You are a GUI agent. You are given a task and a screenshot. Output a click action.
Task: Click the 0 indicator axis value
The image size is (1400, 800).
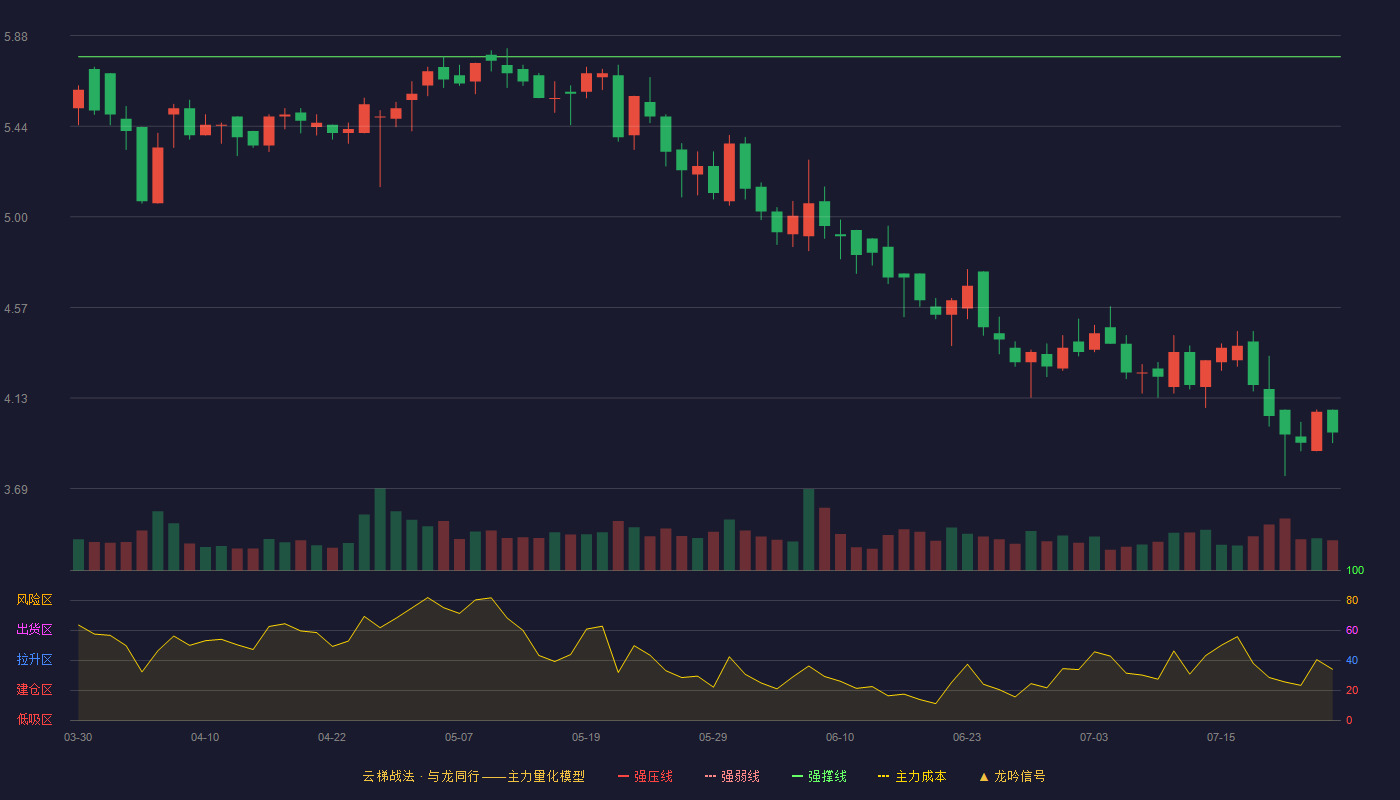[x=1349, y=720]
